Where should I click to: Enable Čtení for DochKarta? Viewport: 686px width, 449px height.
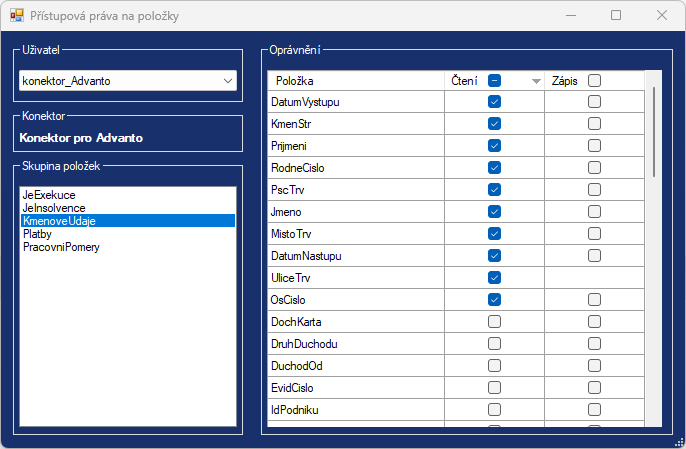point(494,322)
